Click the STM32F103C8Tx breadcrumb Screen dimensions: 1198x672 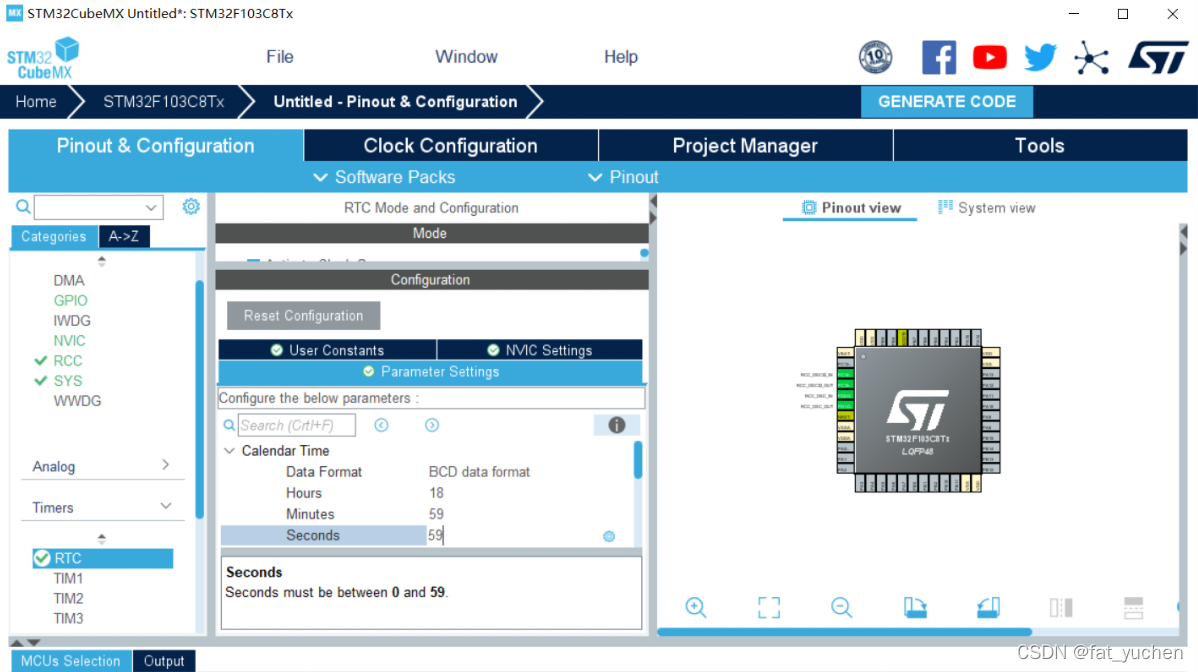164,102
